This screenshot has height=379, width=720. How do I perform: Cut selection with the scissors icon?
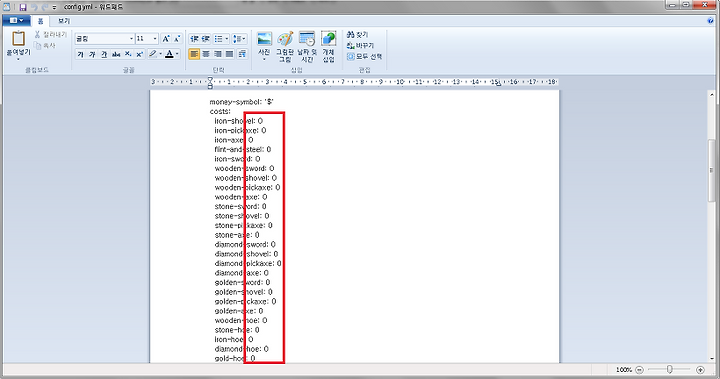[x=38, y=34]
